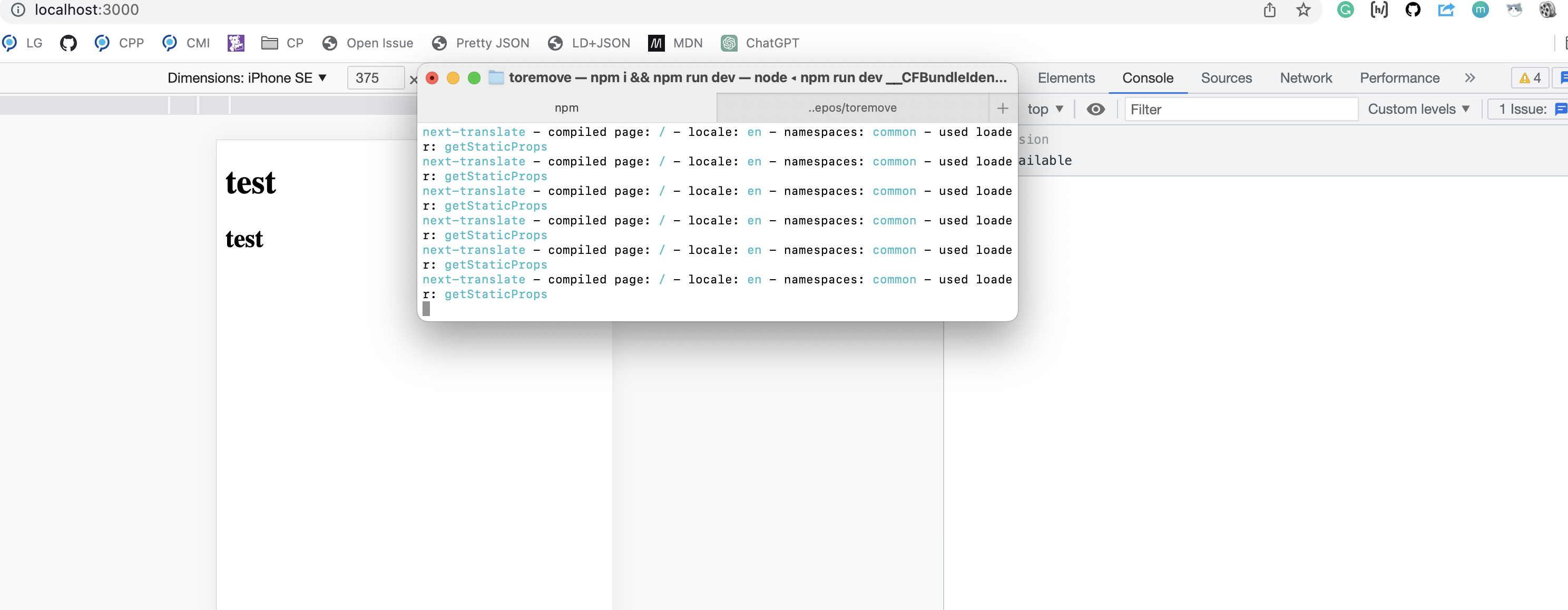Open the Grammarly extension icon
The height and width of the screenshot is (610, 1568).
tap(1345, 9)
